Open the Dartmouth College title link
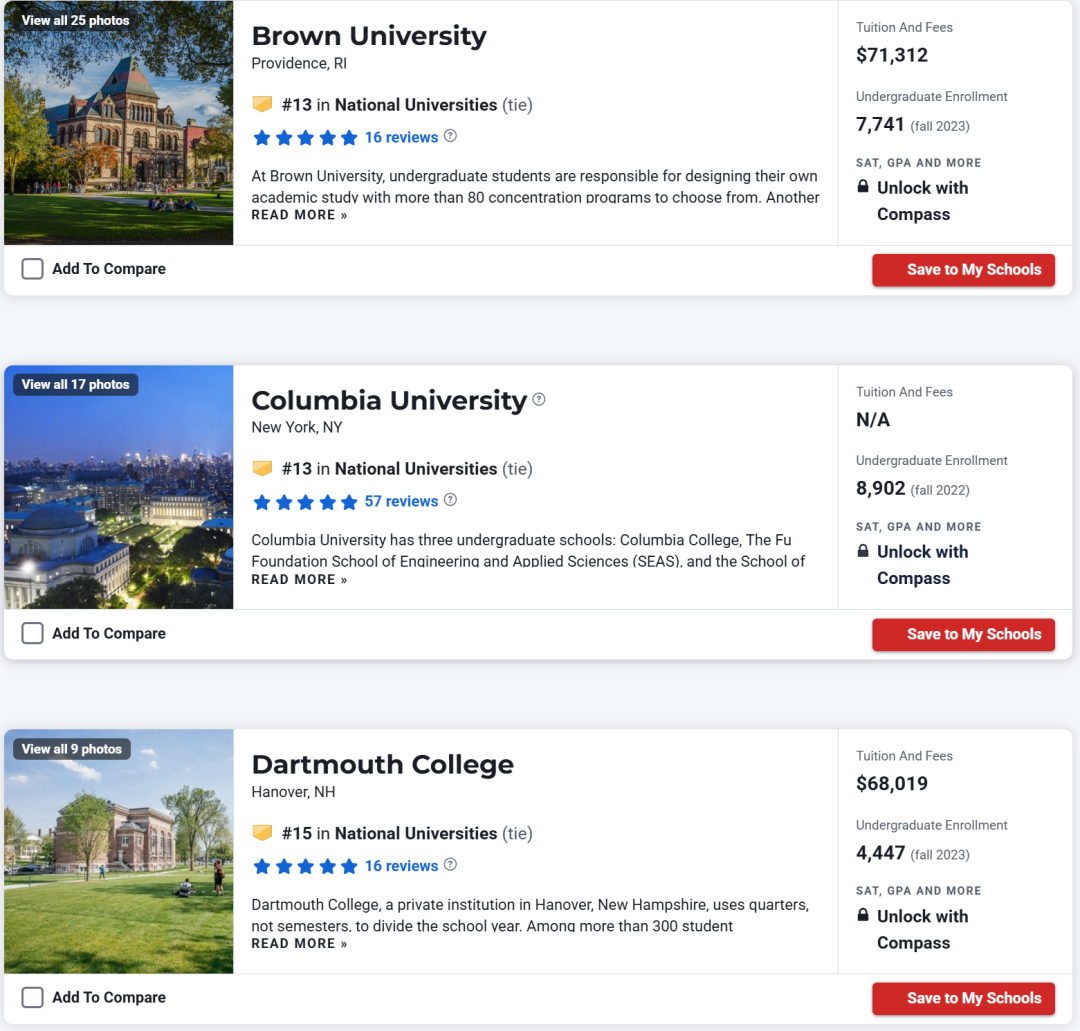Image resolution: width=1080 pixels, height=1031 pixels. (382, 764)
